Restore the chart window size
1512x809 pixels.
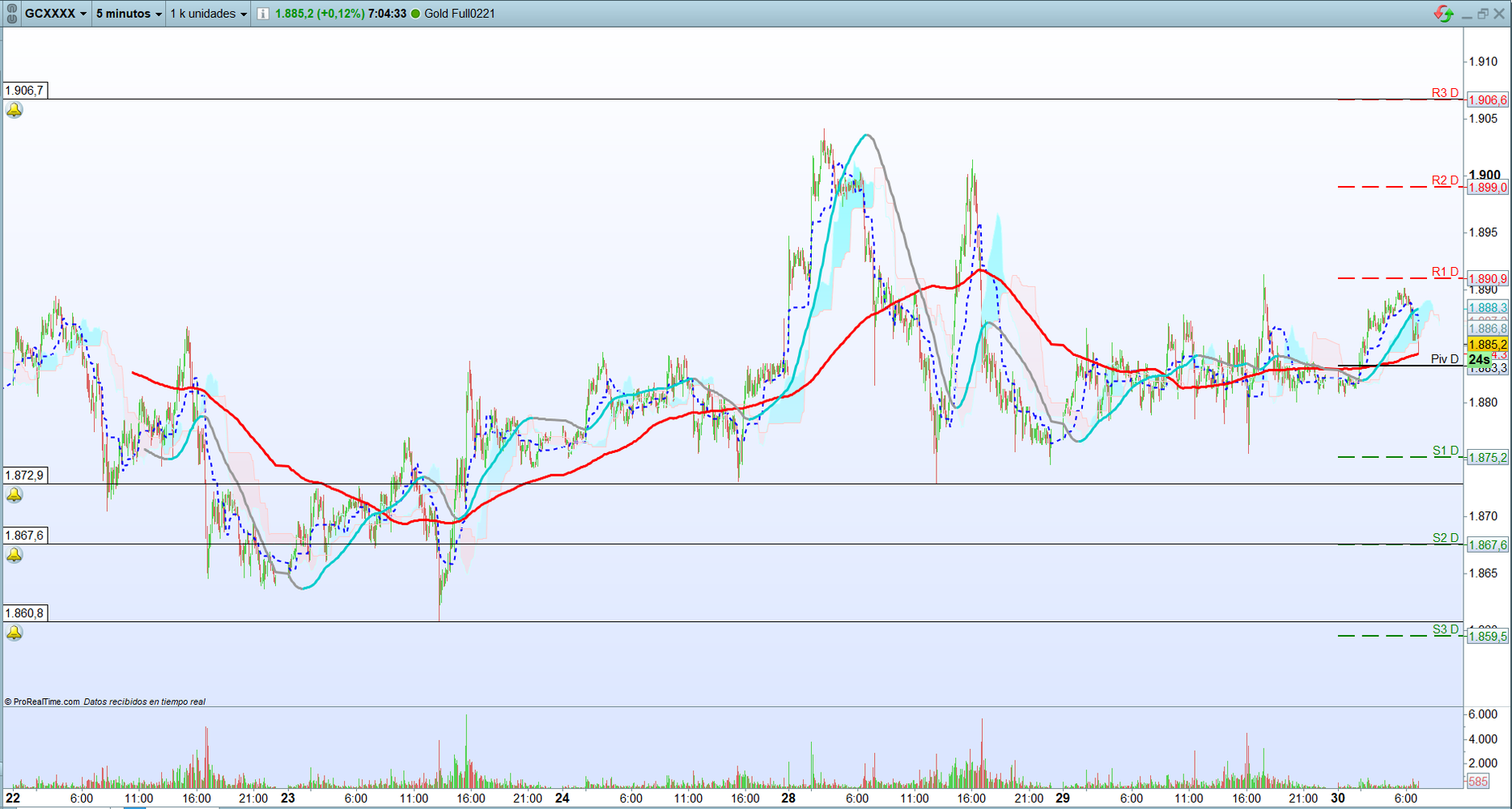point(1483,14)
